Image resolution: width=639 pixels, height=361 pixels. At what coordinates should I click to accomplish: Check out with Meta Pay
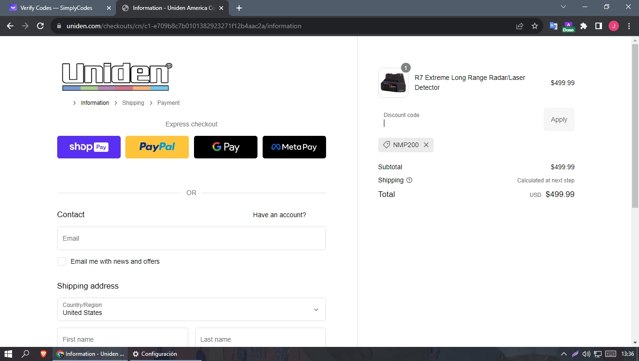click(x=294, y=147)
